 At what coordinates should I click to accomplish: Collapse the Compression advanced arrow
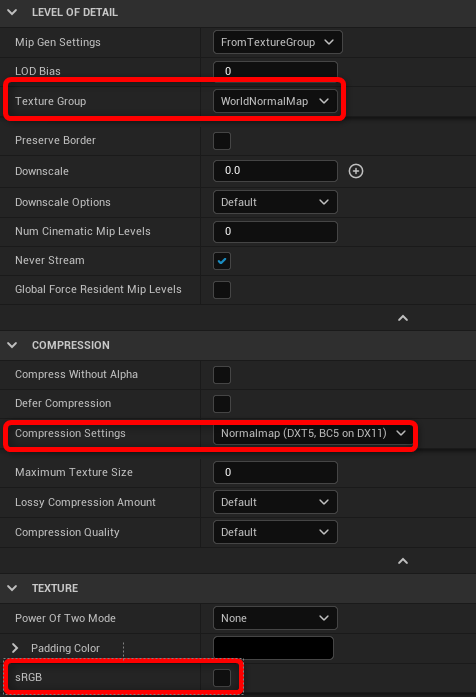click(403, 561)
